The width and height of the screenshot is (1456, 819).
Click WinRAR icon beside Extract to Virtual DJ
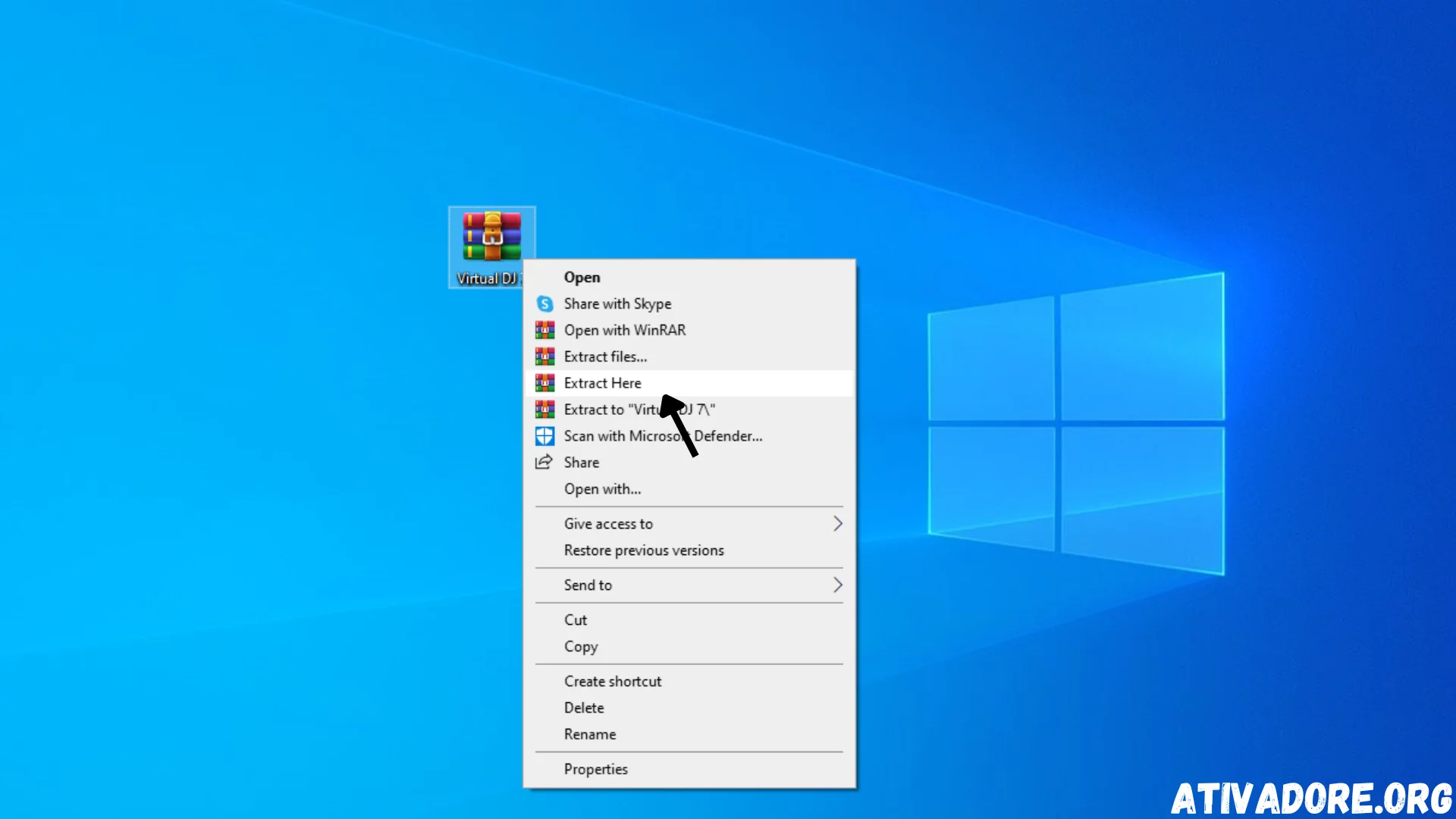tap(544, 409)
